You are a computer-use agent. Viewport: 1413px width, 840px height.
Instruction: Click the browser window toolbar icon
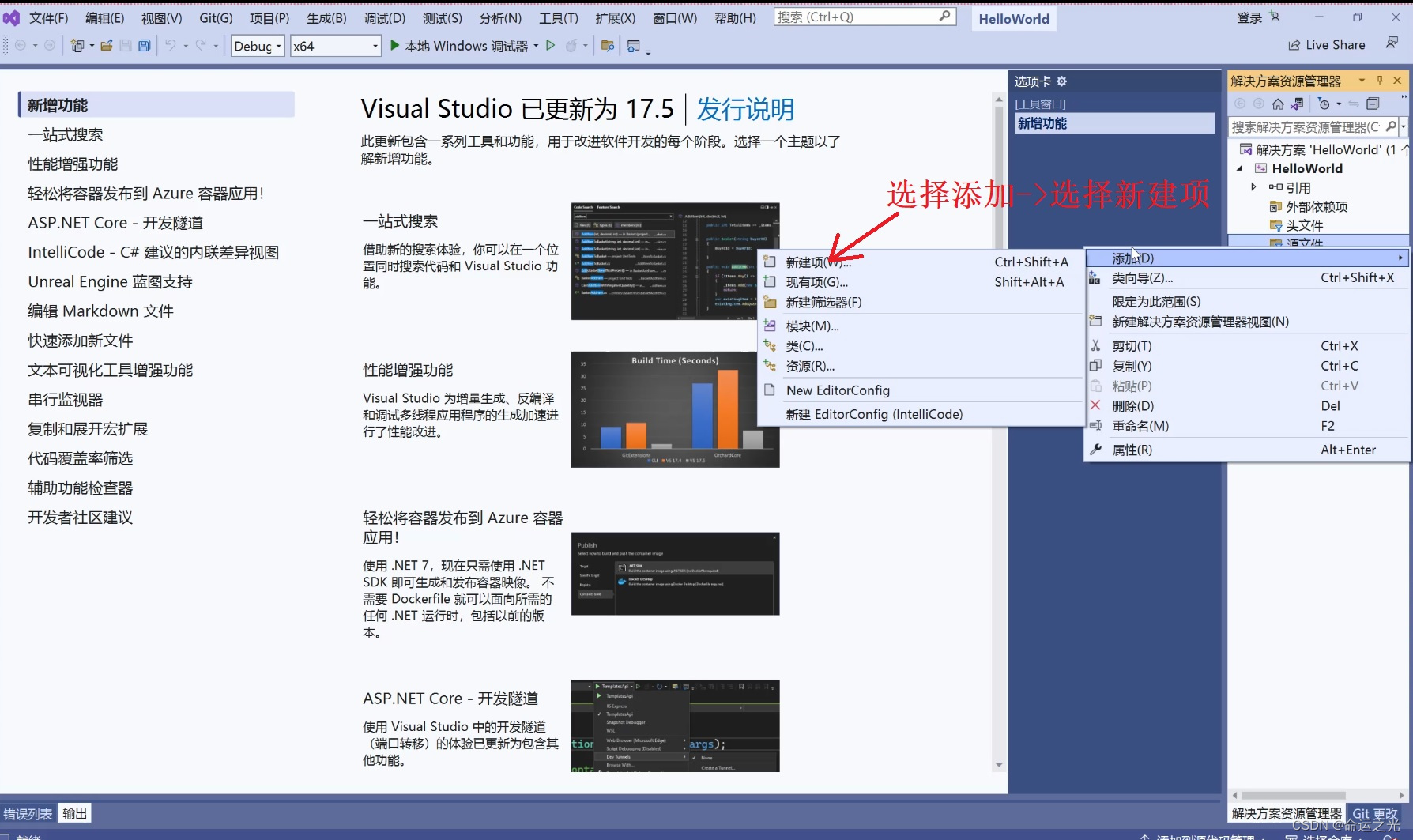pyautogui.click(x=633, y=46)
